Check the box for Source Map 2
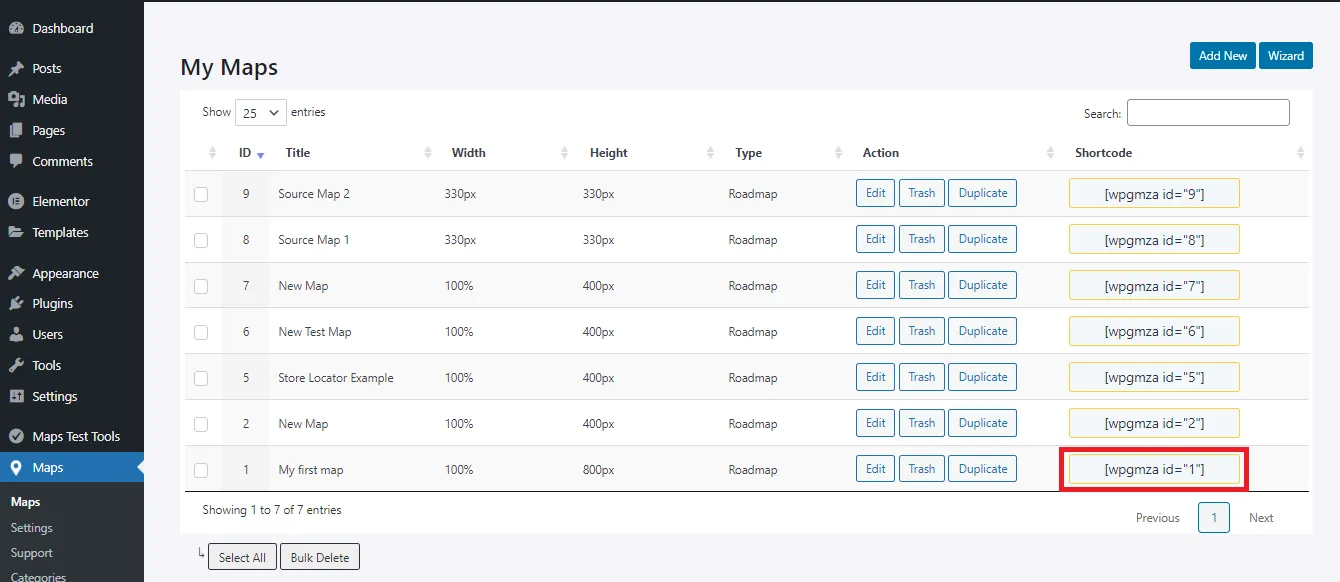The image size is (1340, 582). 201,194
